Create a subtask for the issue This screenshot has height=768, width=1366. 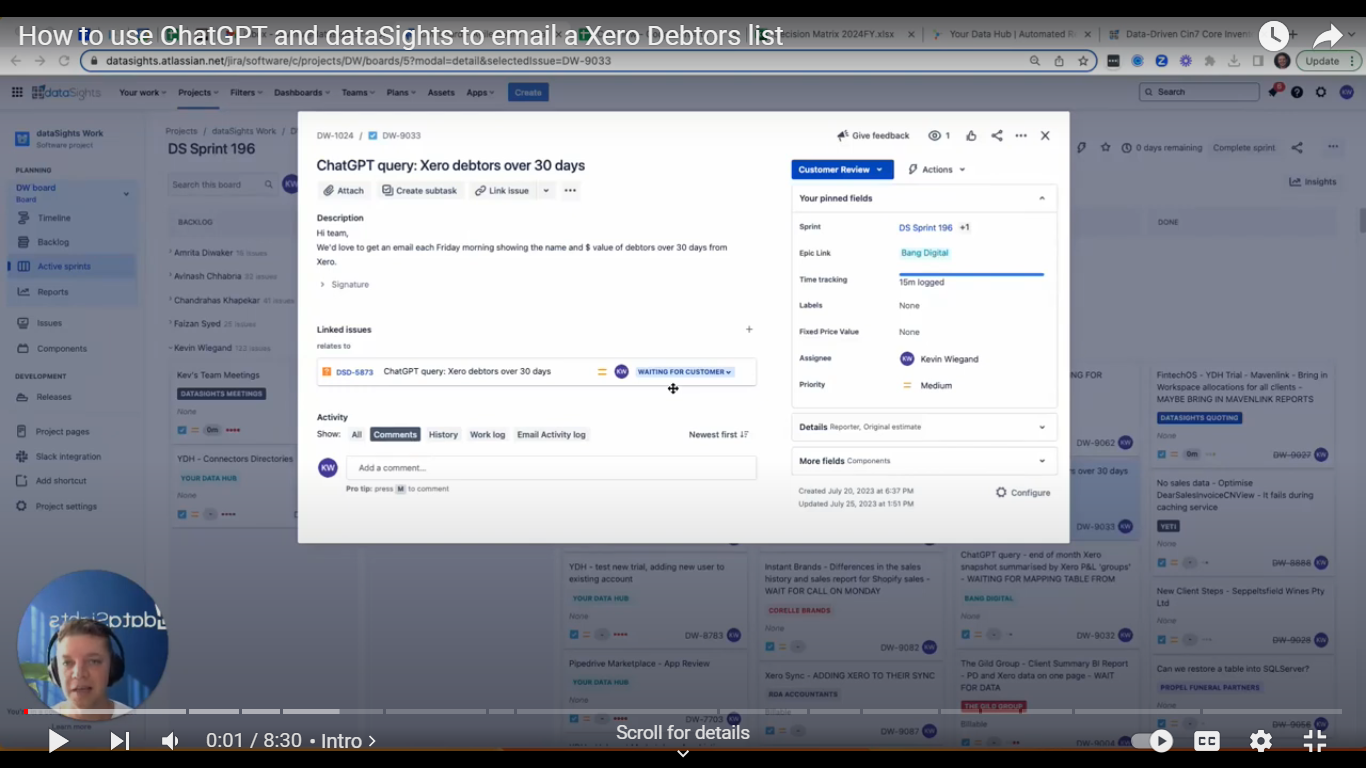coord(419,190)
